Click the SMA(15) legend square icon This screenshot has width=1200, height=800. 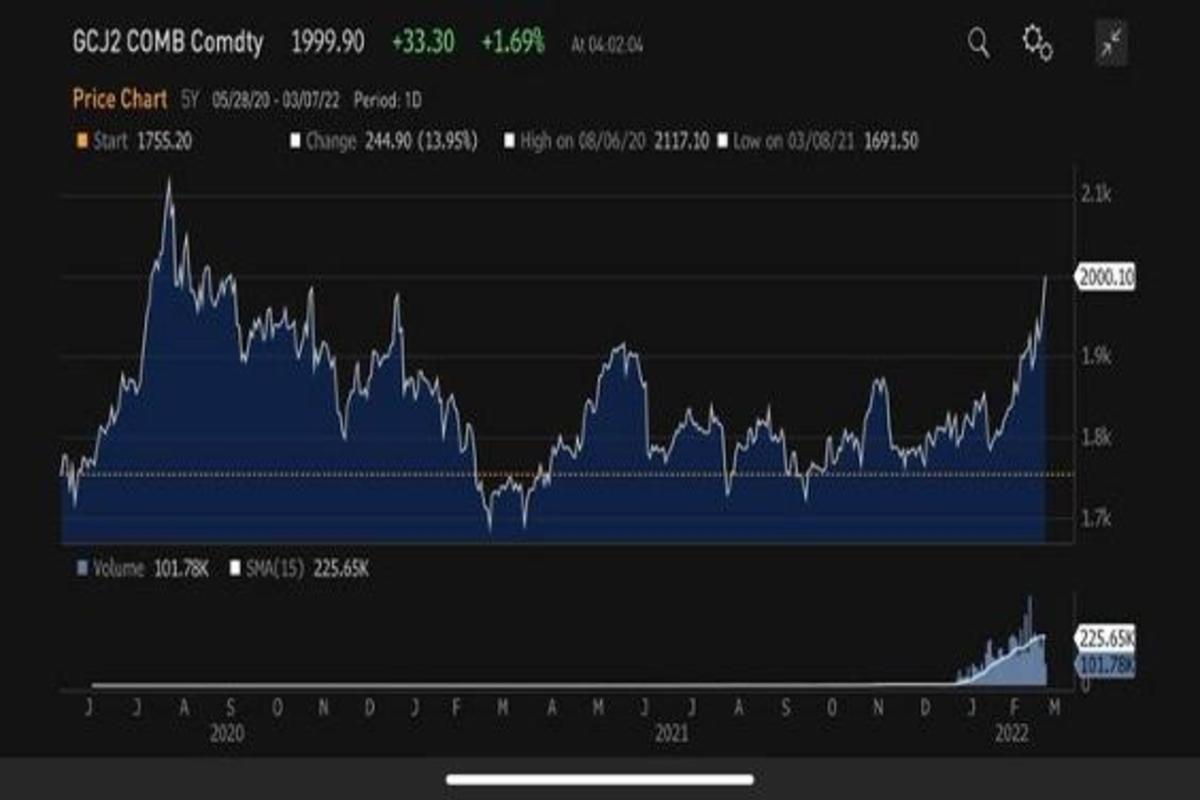pyautogui.click(x=236, y=568)
